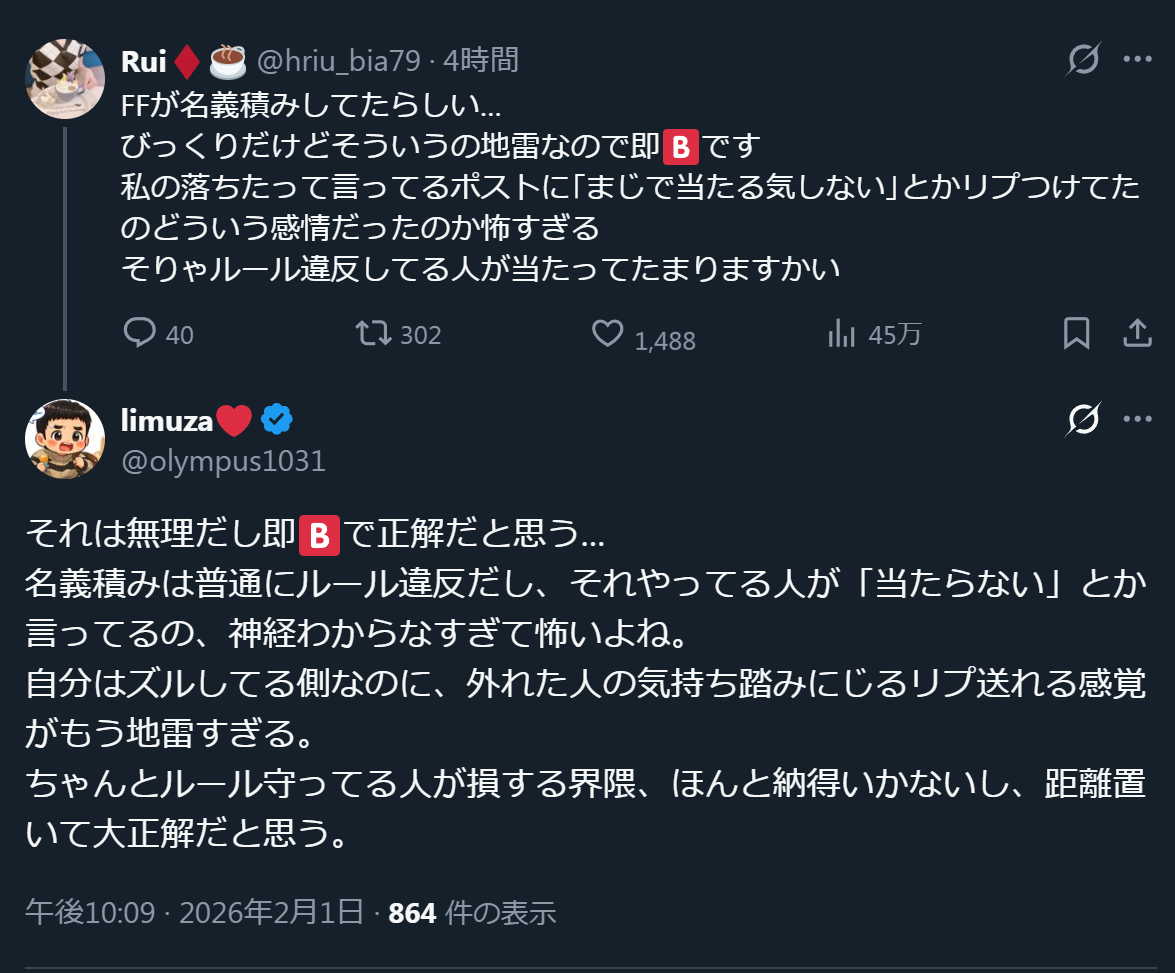
Task: Click the Rui display name
Action: (143, 61)
